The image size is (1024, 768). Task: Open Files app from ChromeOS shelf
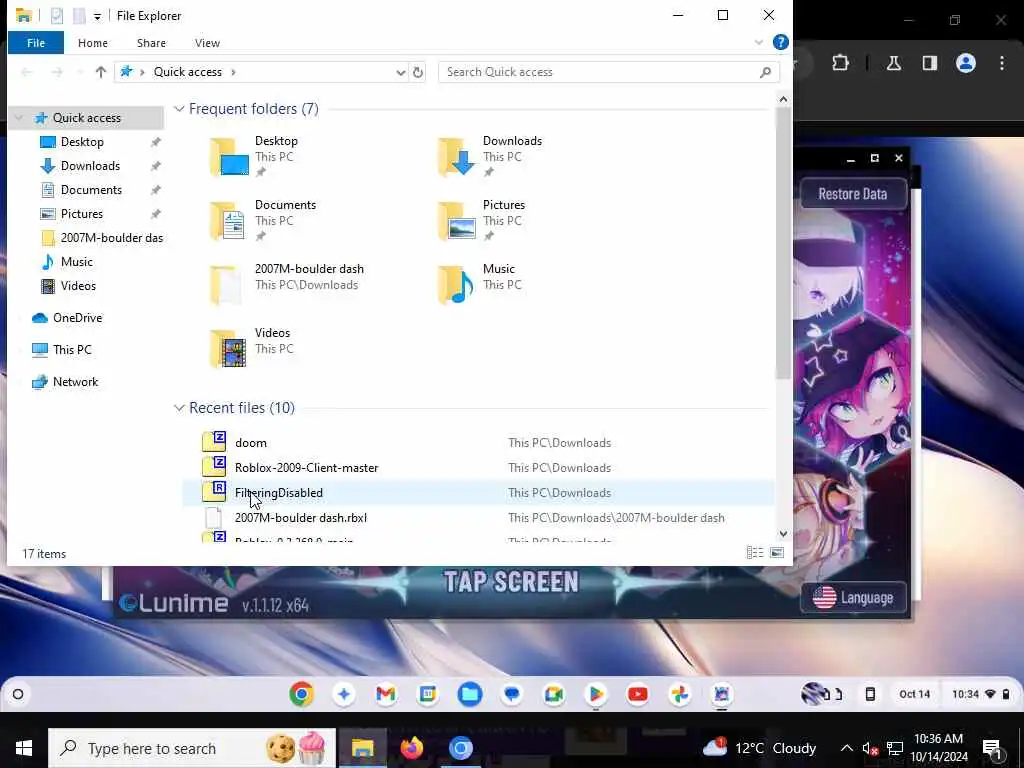tap(470, 694)
